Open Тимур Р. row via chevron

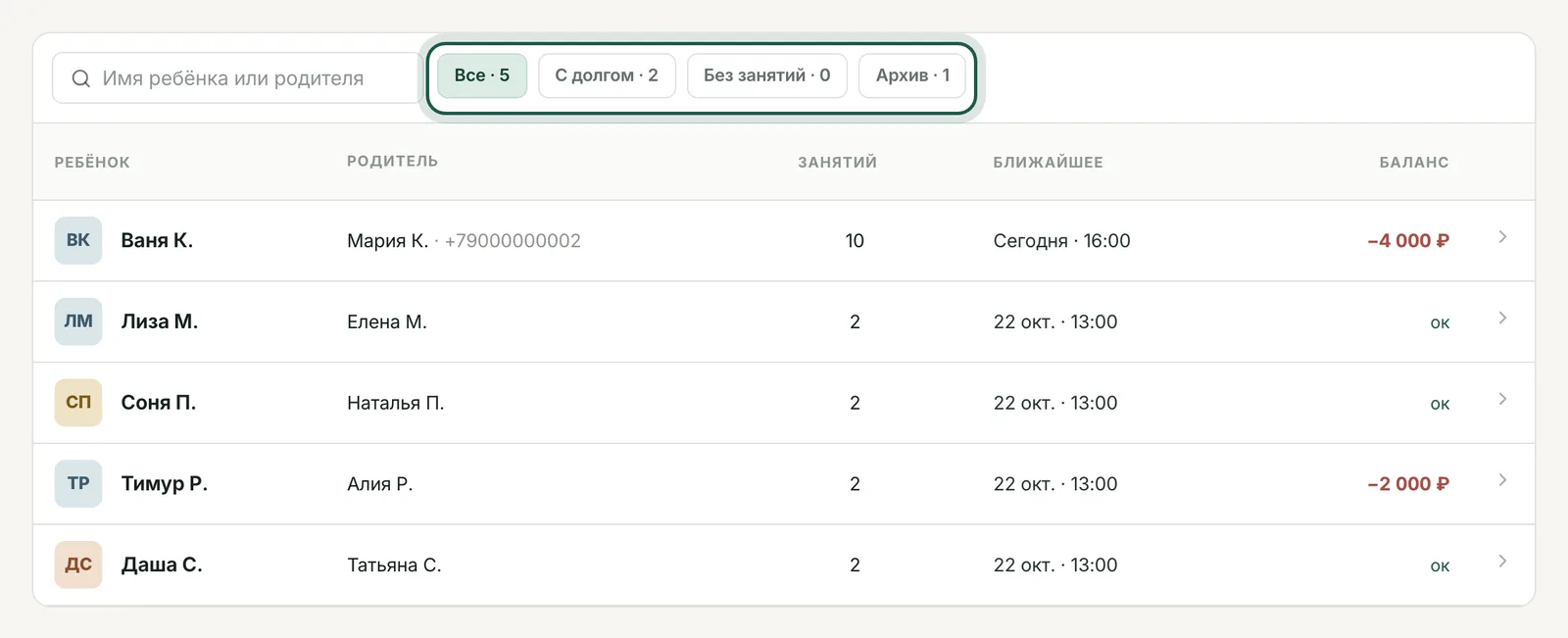1502,480
